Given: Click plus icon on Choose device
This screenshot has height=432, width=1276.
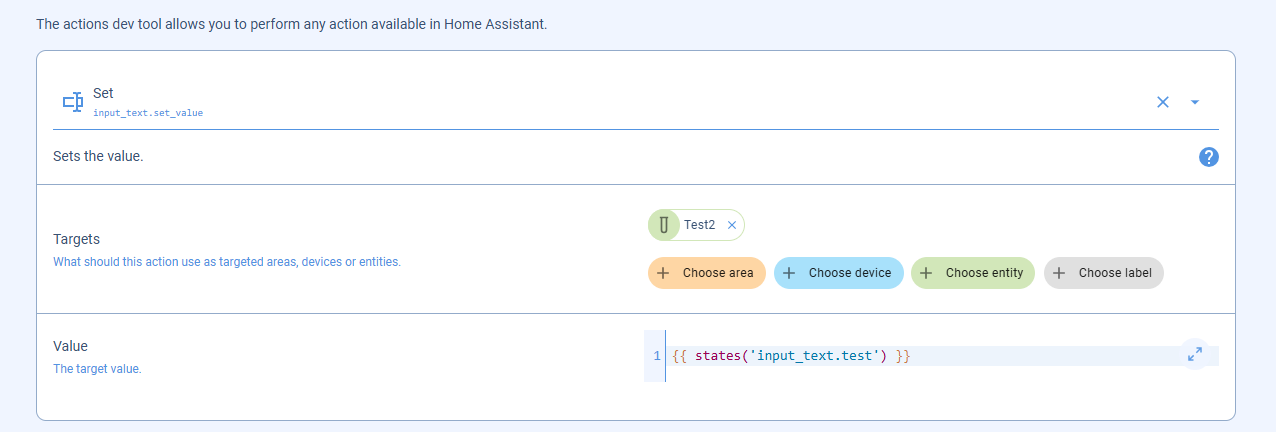Looking at the screenshot, I should 790,273.
